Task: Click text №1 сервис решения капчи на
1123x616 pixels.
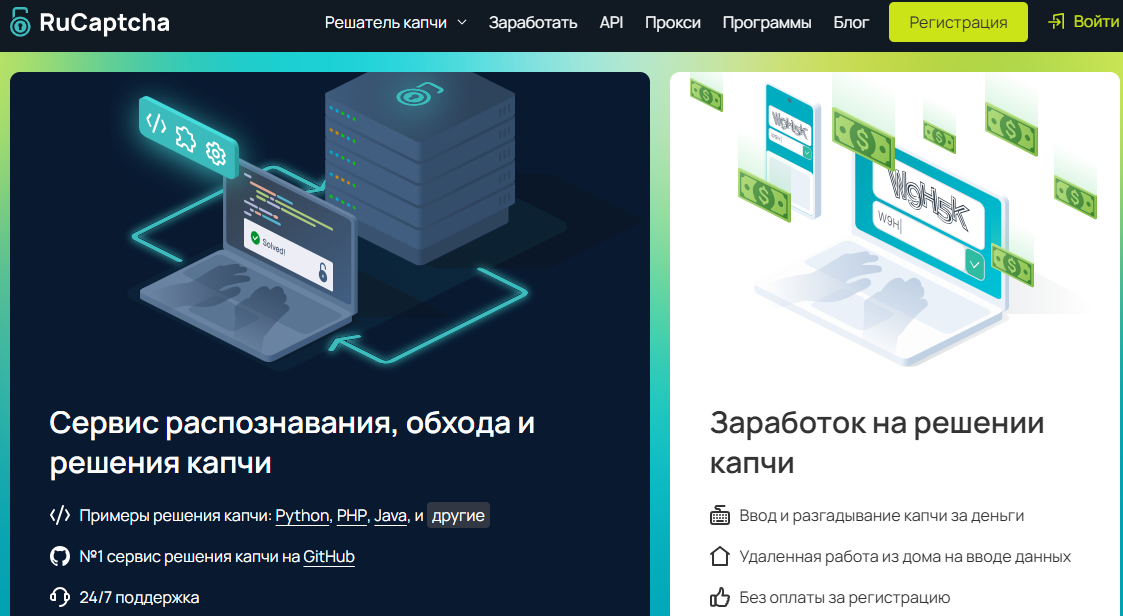Action: [189, 557]
